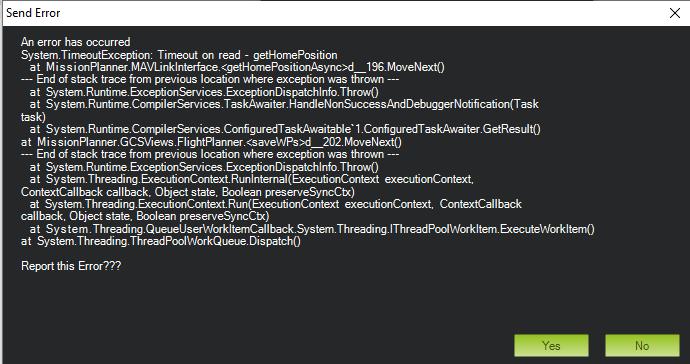
Task: Click the ConfiguredTaskAwaiter.GetResult line
Action: [285, 129]
